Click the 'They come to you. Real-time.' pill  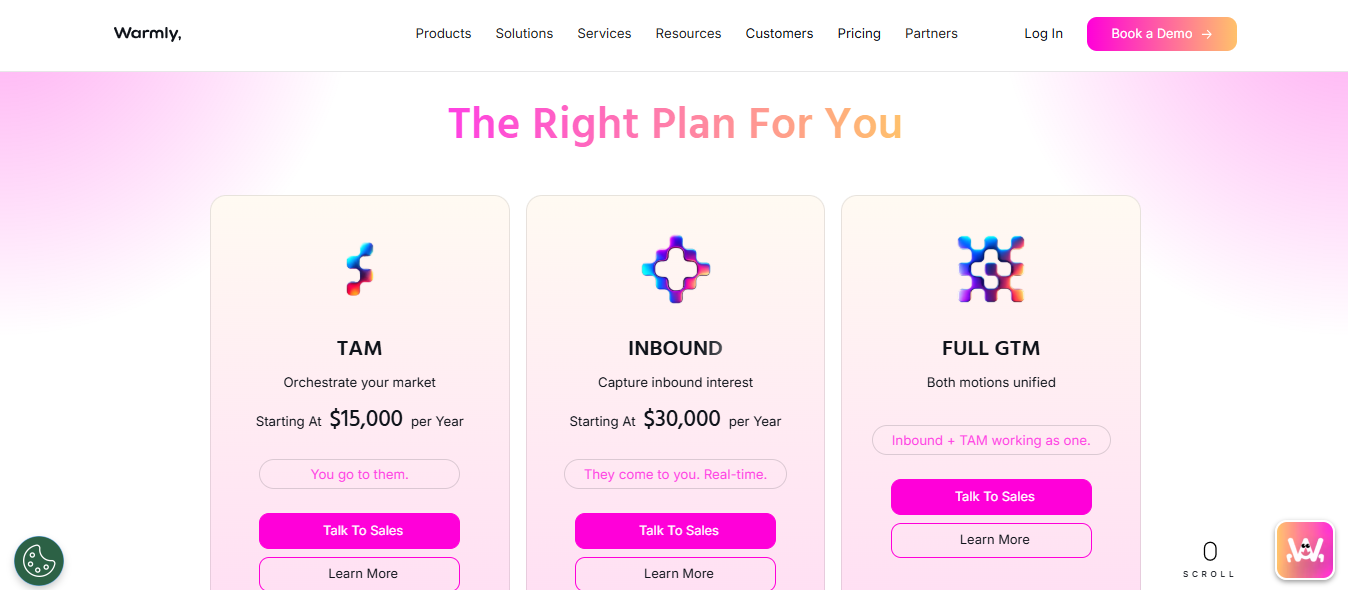tap(675, 474)
